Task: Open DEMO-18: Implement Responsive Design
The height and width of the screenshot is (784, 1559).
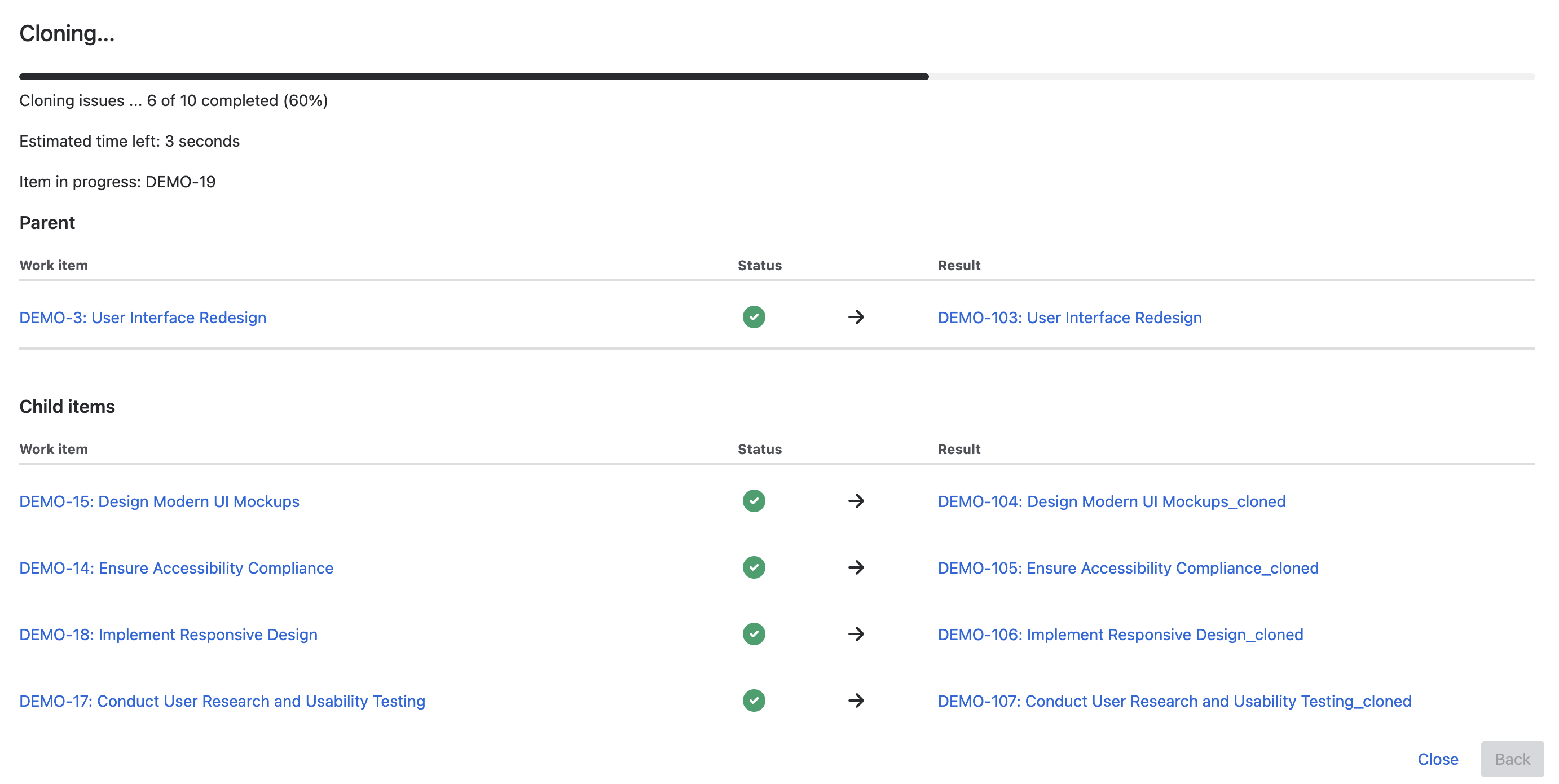Action: point(168,635)
